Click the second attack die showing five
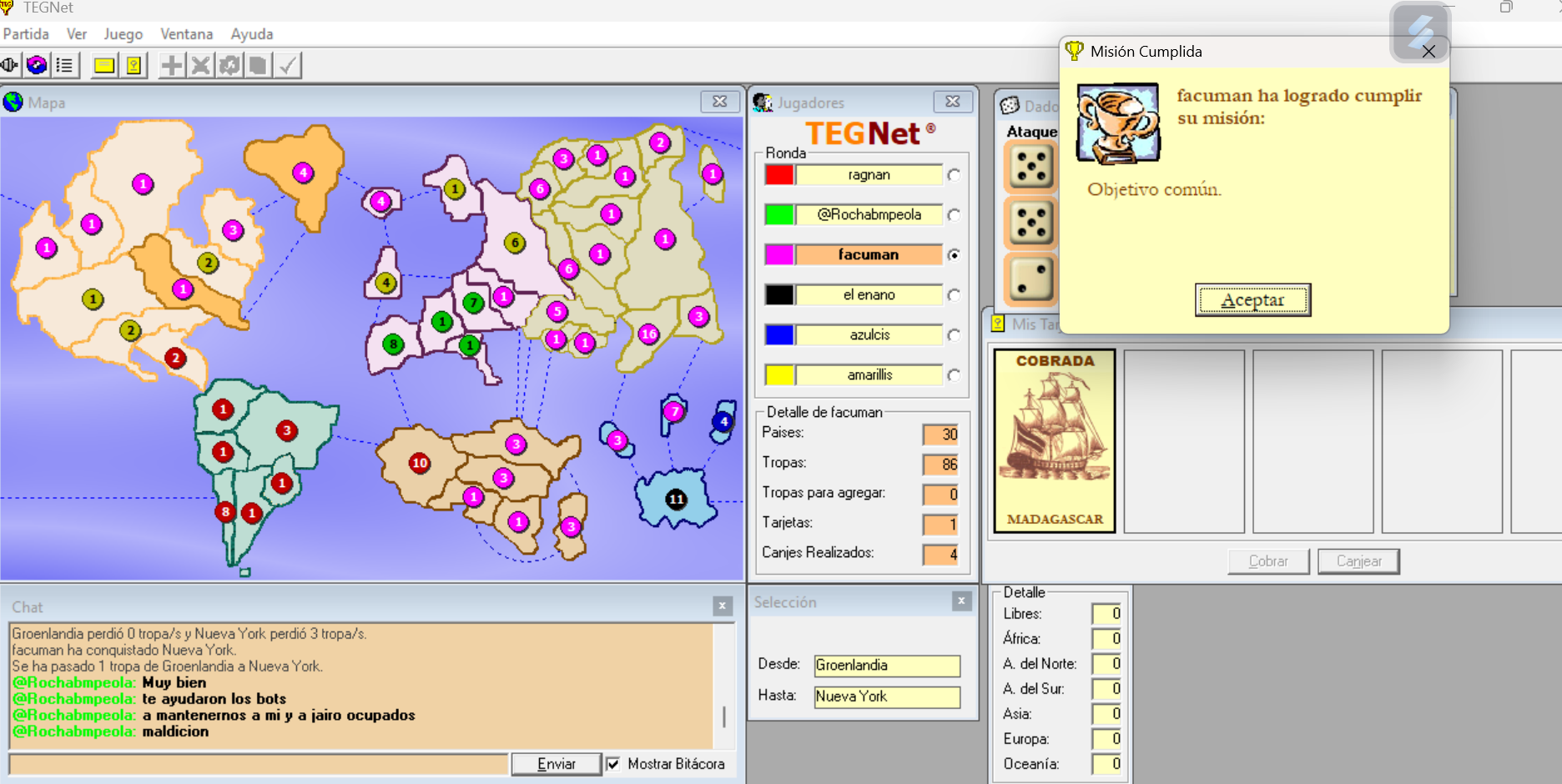1562x784 pixels. point(1031,224)
